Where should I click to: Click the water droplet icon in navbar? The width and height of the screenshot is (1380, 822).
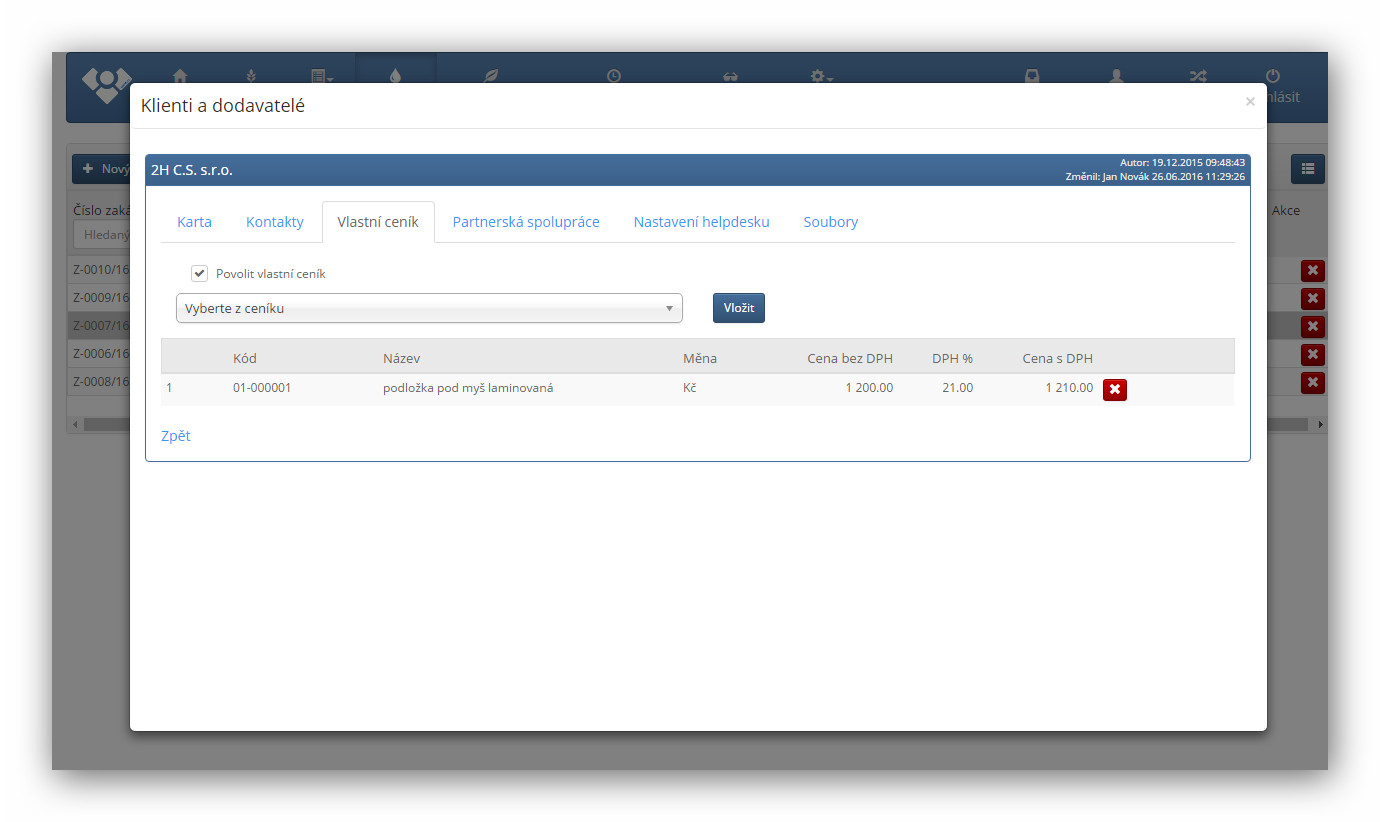pos(396,75)
